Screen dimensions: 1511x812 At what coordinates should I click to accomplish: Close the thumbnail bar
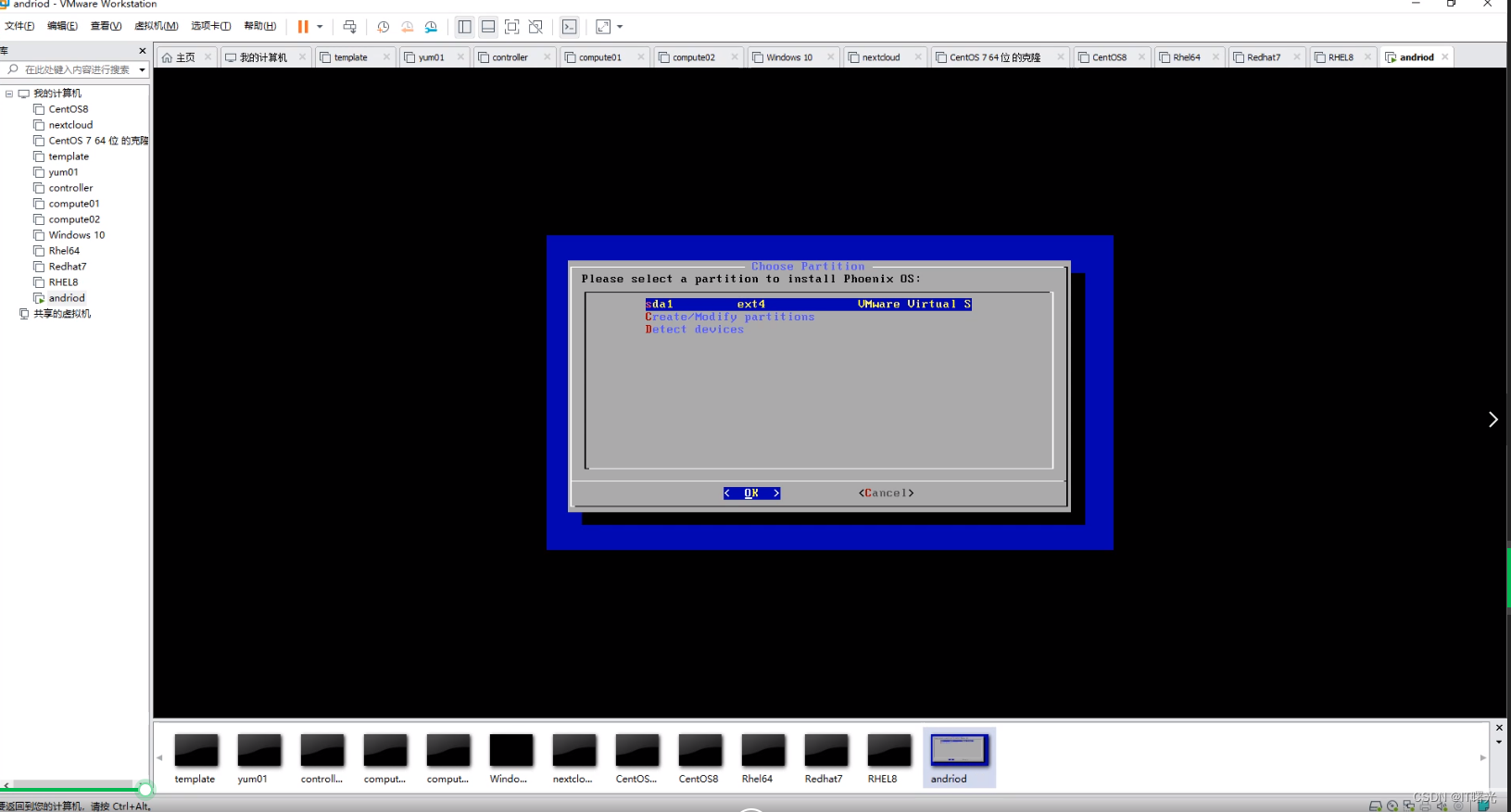click(x=1499, y=728)
